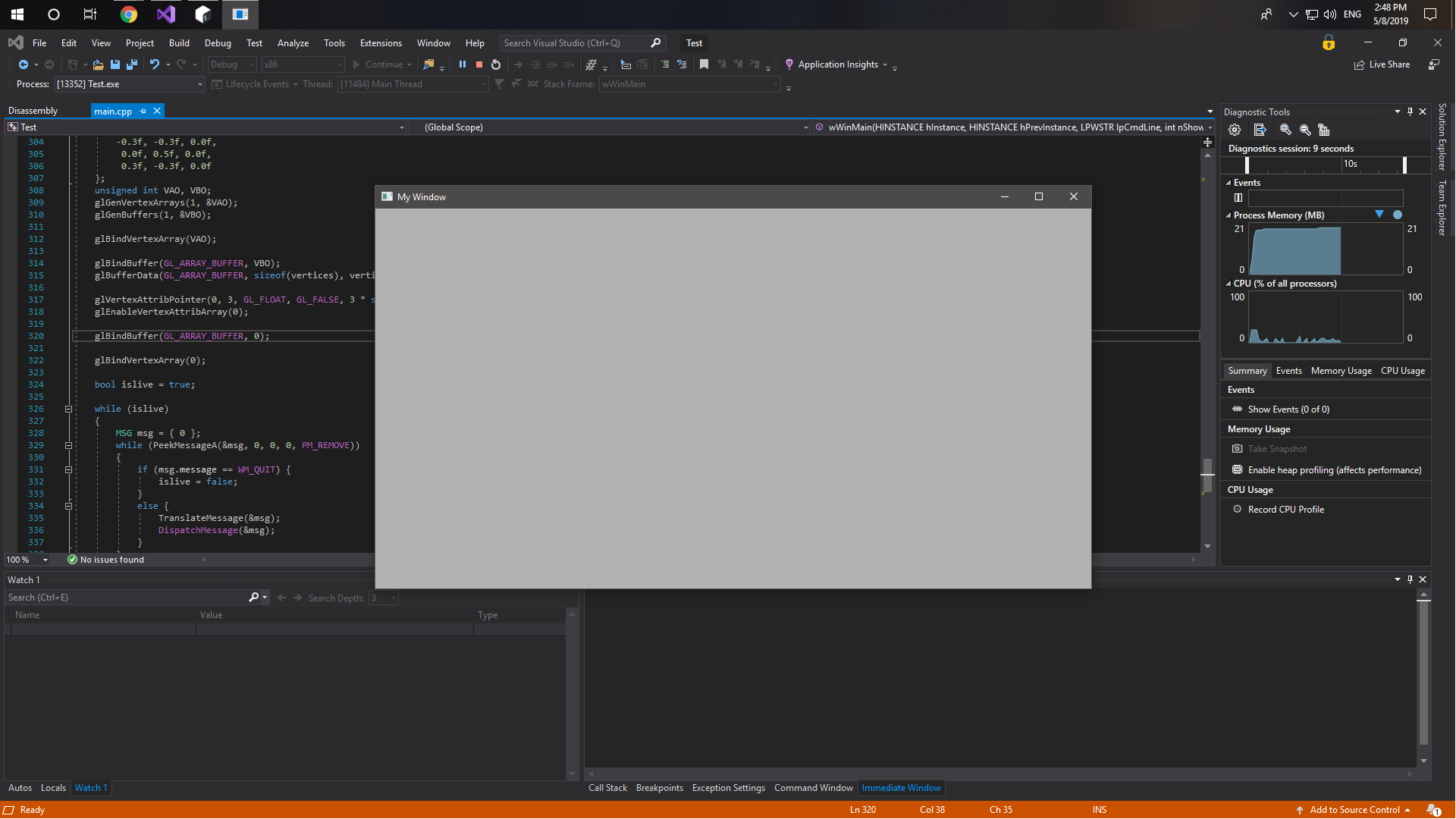The height and width of the screenshot is (819, 1456).
Task: Open the Extensions menu
Action: pyautogui.click(x=381, y=43)
